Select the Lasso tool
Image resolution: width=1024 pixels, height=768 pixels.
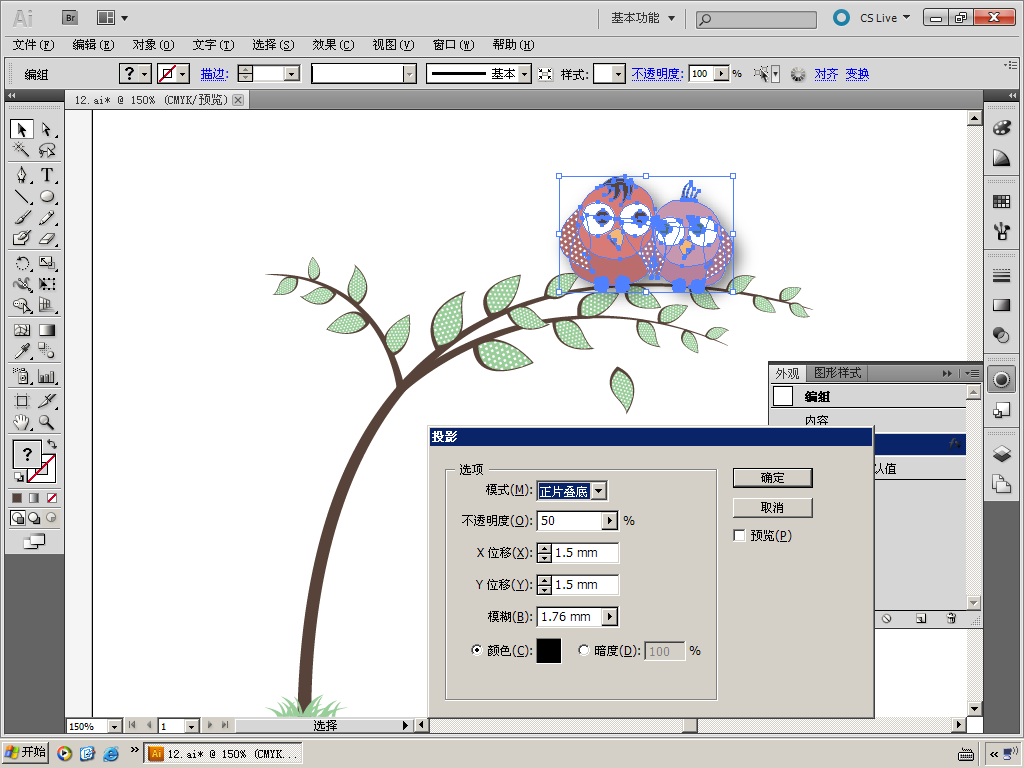(x=46, y=150)
